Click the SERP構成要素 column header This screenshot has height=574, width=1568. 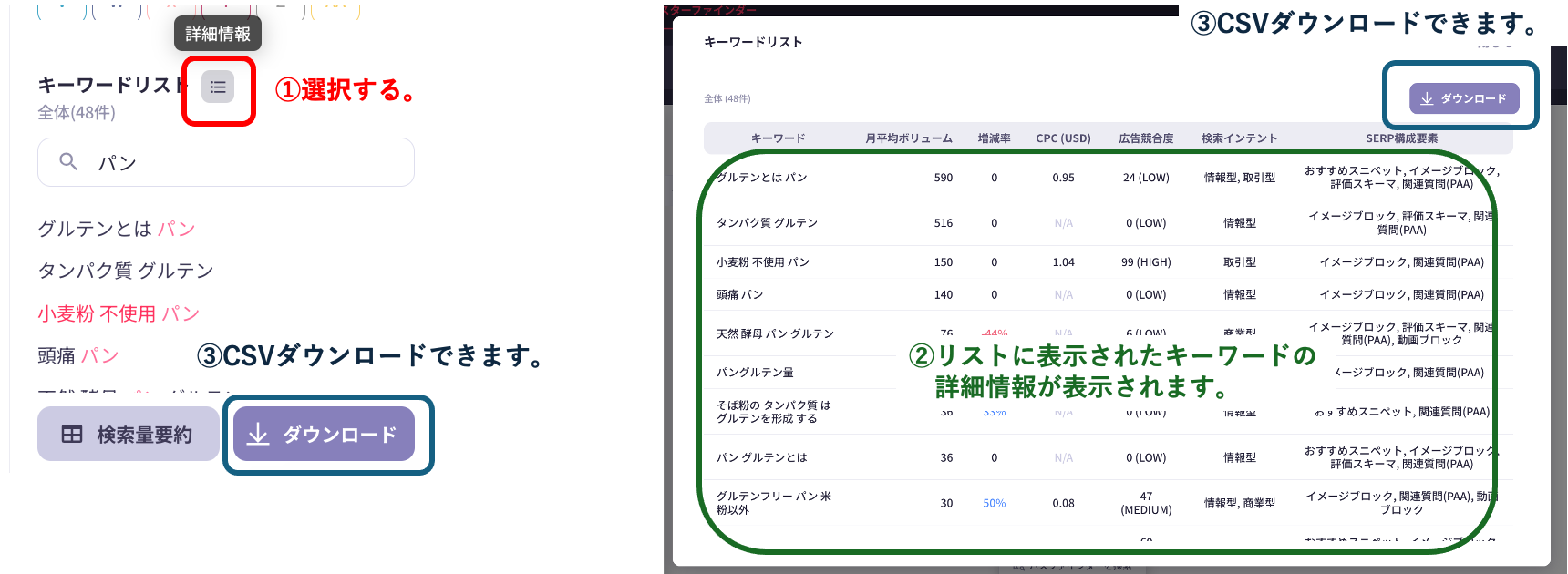click(x=1401, y=138)
